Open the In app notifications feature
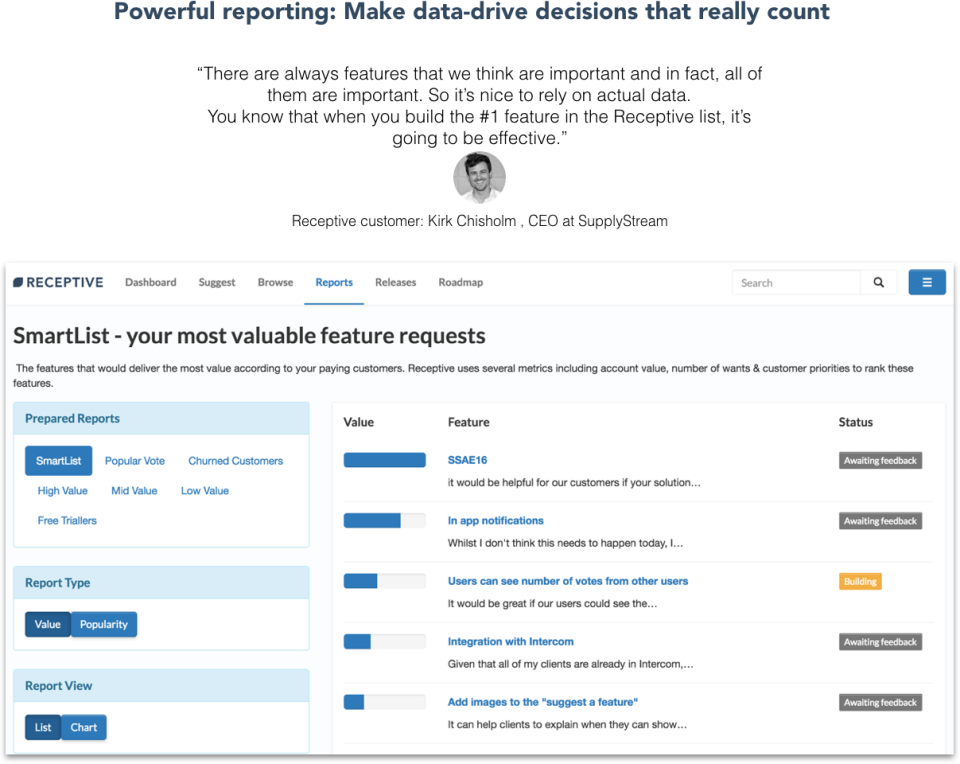Screen dimensions: 960x764 point(495,520)
